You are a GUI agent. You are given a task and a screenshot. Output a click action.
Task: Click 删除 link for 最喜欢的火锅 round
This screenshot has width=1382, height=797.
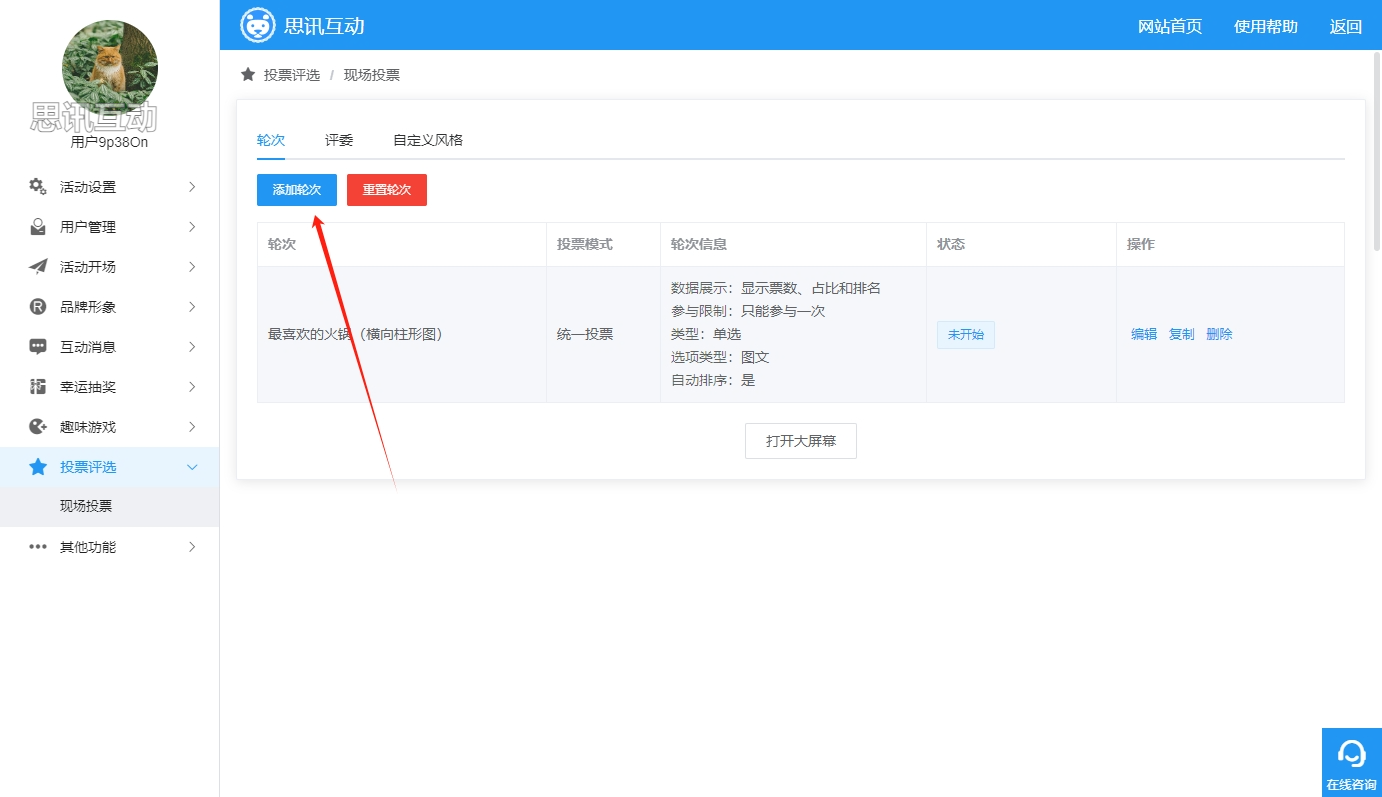pos(1219,334)
